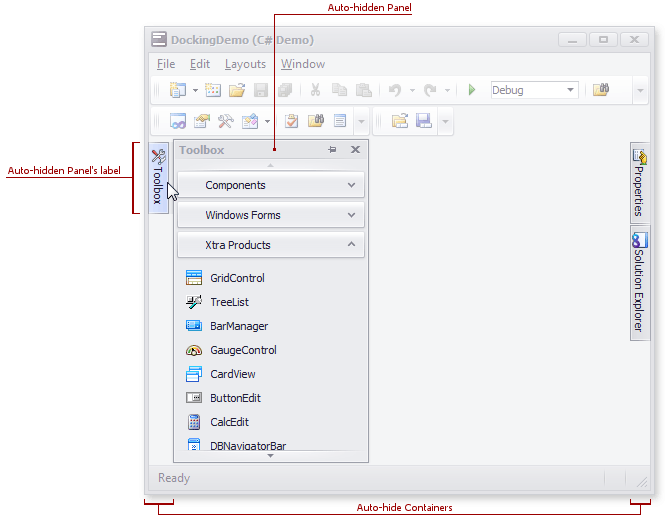This screenshot has height=517, width=665.
Task: Pin the Toolbox panel with pushpin
Action: tap(332, 150)
